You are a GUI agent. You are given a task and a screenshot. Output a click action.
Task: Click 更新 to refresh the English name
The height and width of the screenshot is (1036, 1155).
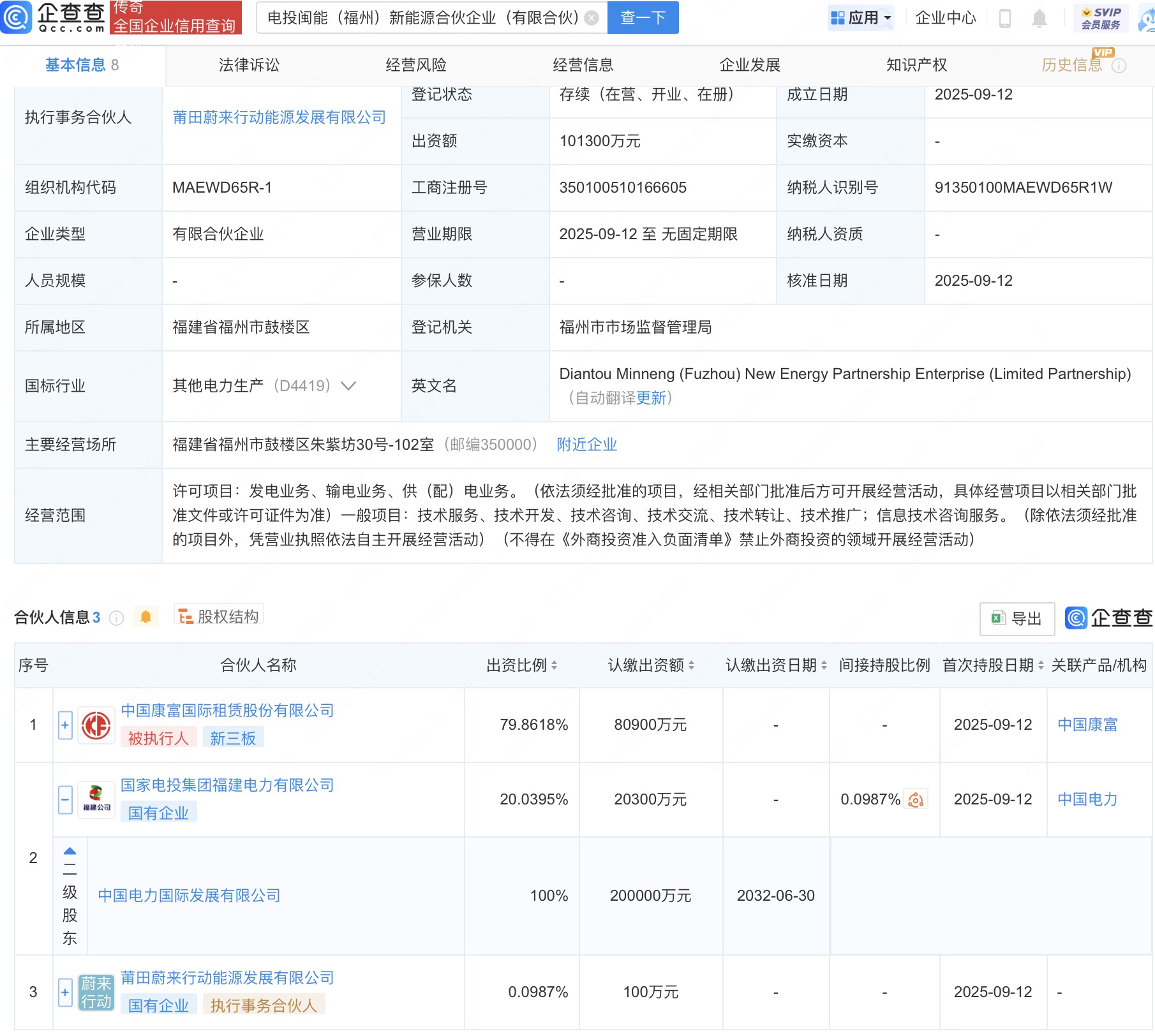coord(651,398)
